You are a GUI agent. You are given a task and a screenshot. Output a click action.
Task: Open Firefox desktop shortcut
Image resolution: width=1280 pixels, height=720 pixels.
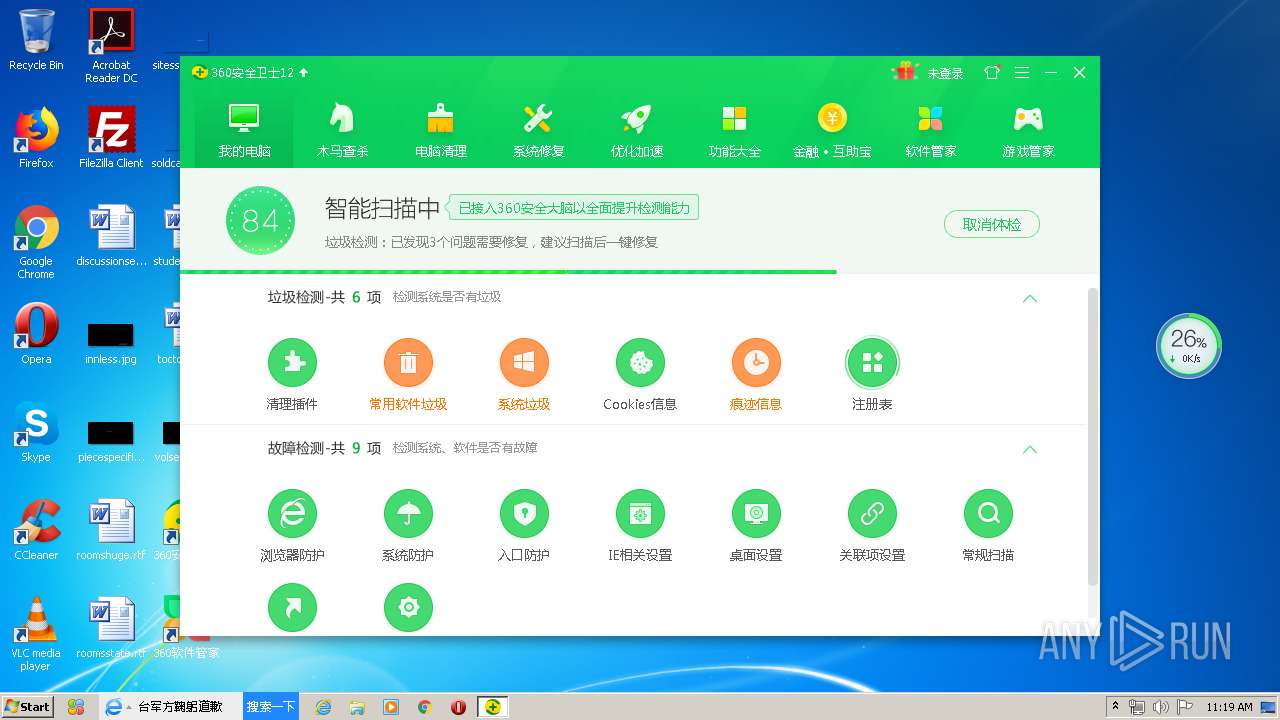click(36, 138)
